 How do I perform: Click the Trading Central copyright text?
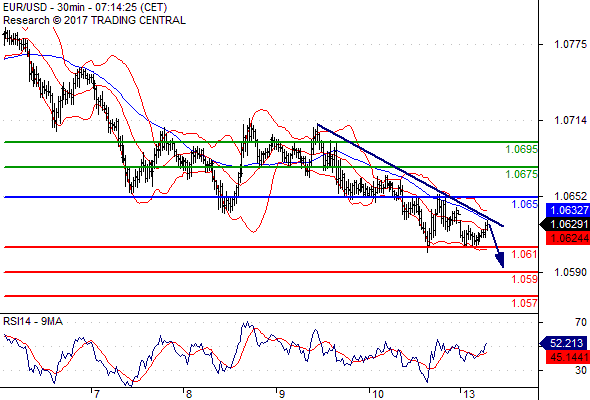pos(94,20)
